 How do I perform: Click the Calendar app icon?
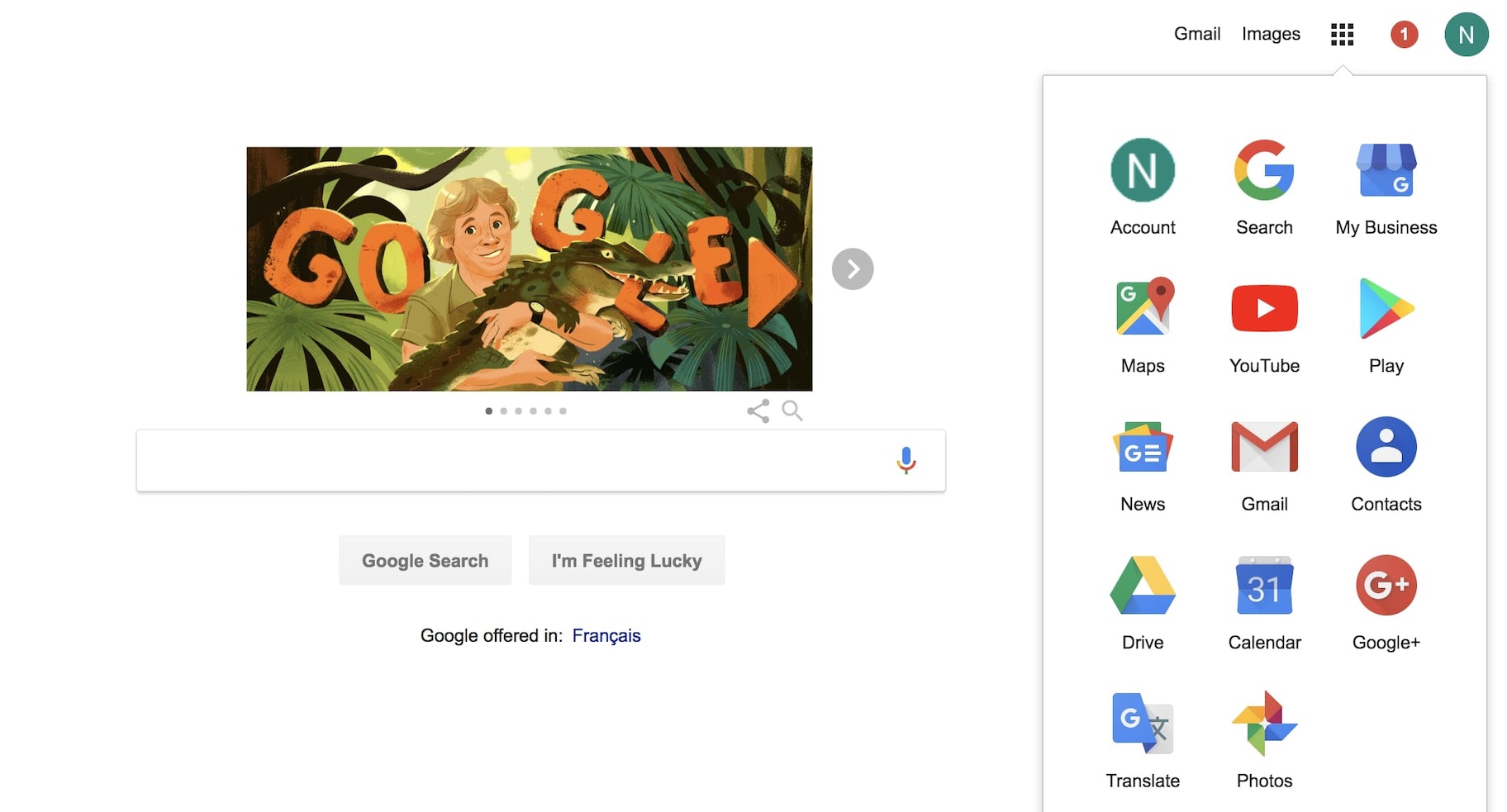click(1264, 586)
